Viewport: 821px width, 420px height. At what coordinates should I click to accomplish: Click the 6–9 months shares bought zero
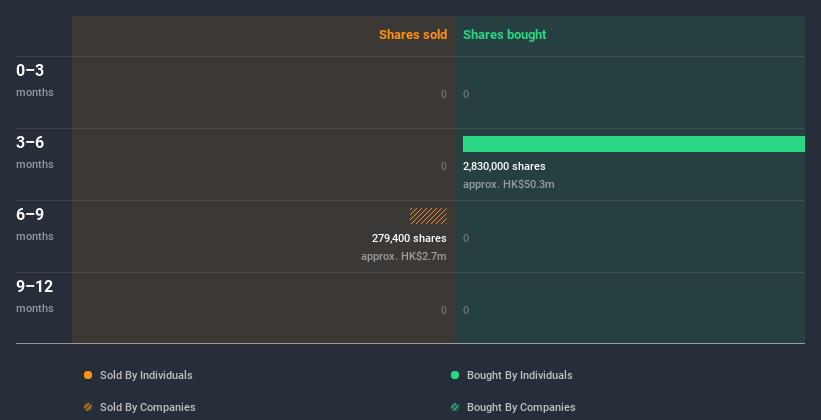466,238
